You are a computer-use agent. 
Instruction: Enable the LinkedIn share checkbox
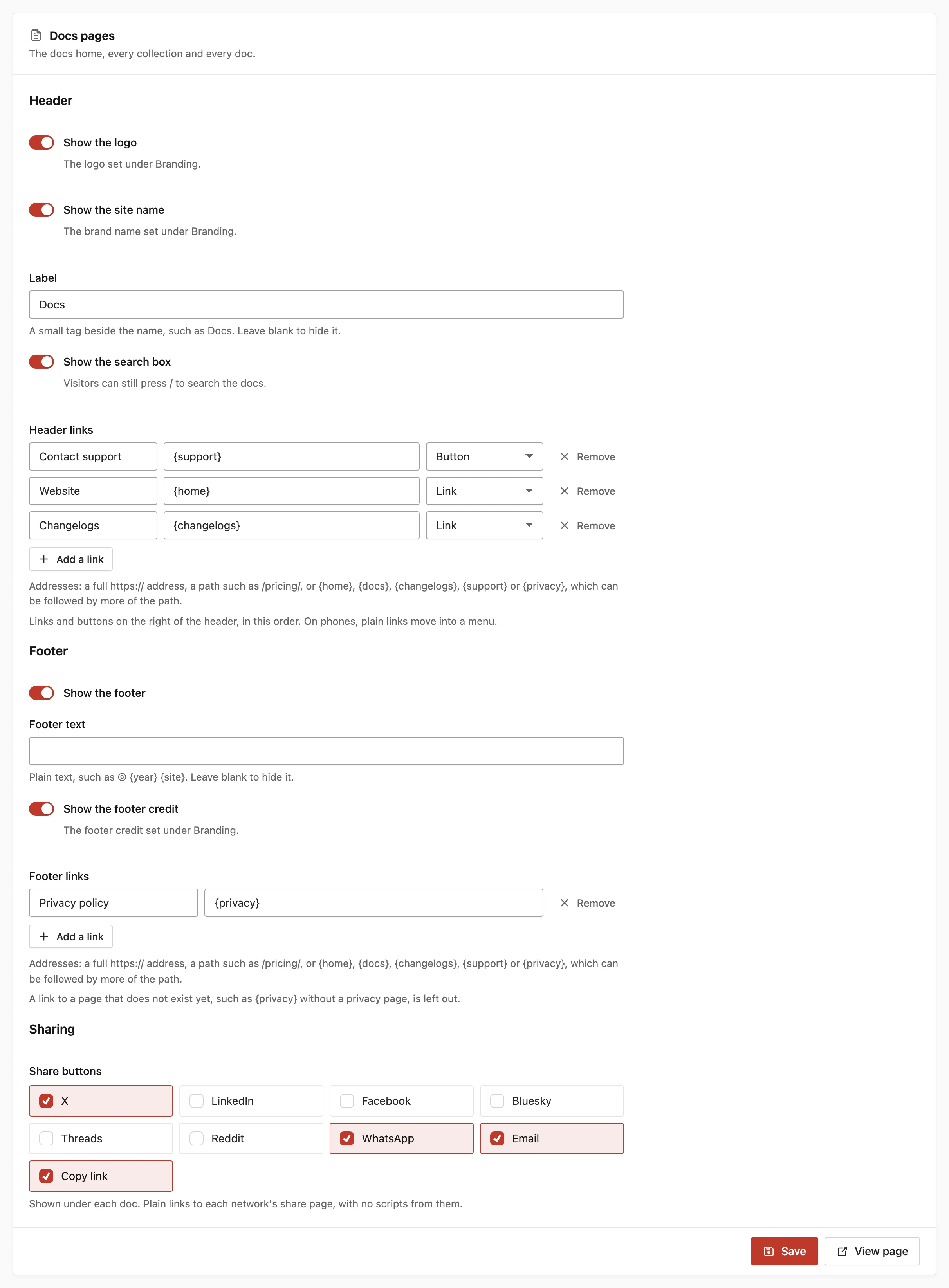[x=197, y=1101]
